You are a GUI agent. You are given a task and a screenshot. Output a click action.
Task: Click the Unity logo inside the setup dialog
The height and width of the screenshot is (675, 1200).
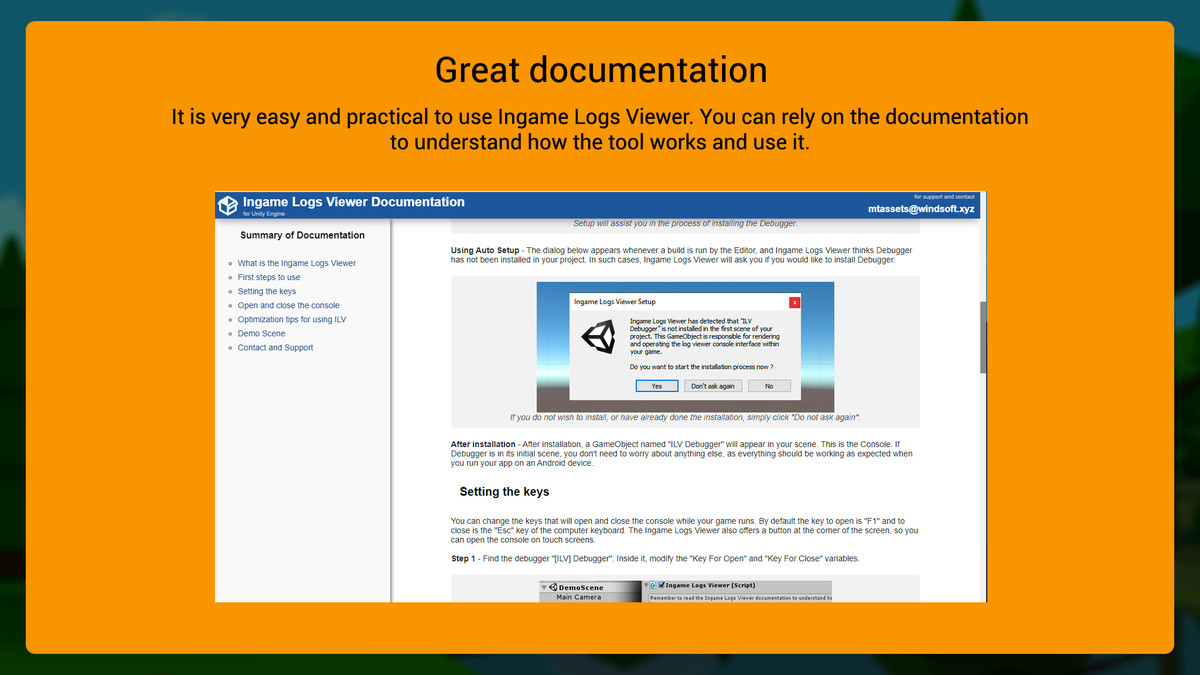tap(601, 338)
